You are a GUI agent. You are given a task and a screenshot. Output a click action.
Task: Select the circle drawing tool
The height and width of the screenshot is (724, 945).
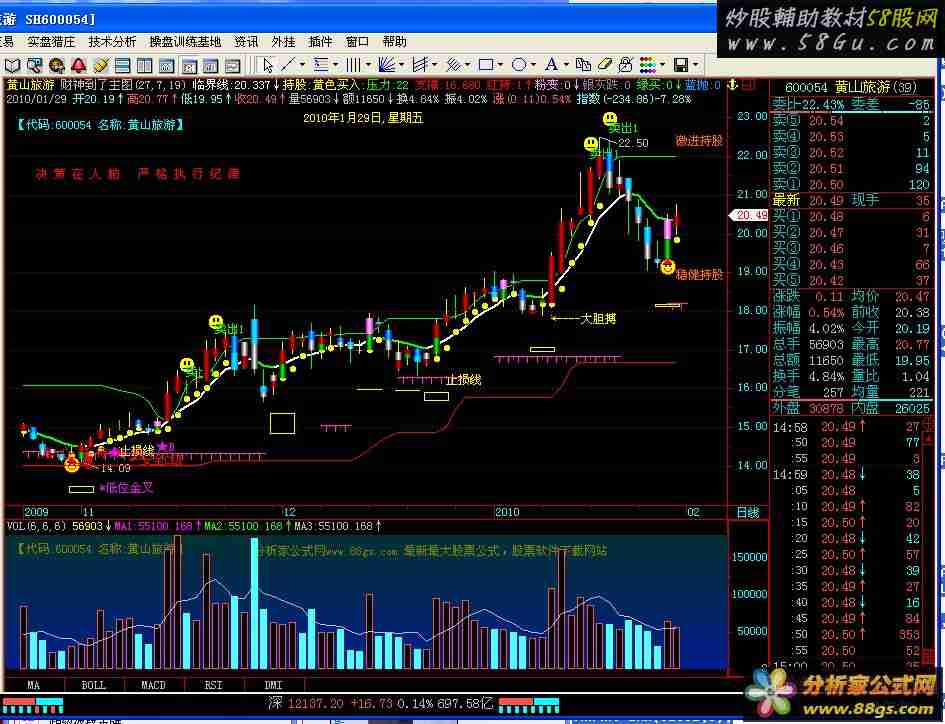coord(519,65)
